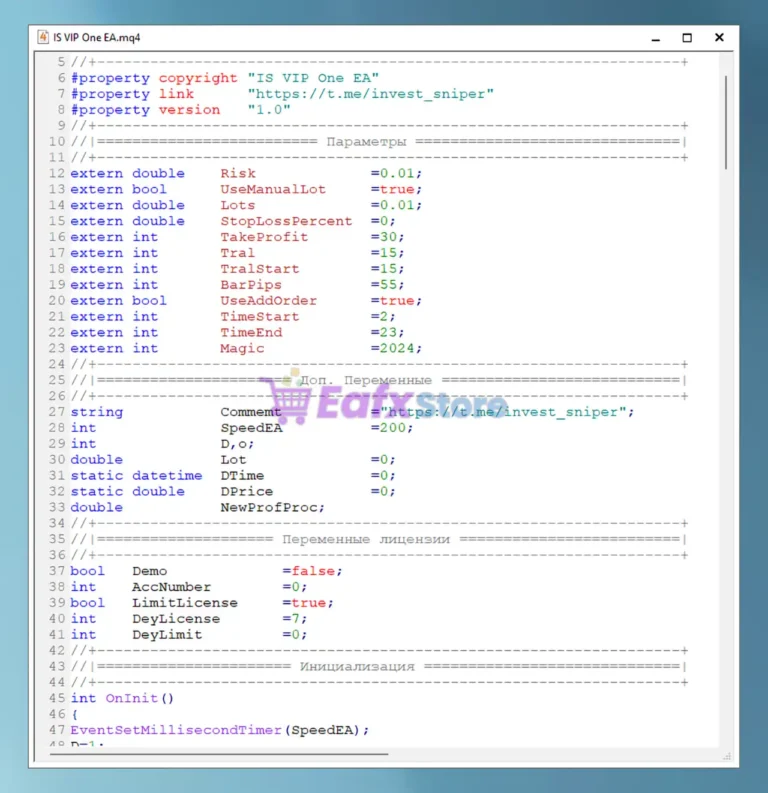Click the version value "1.0"
Screen dimensions: 768x793
point(269,110)
